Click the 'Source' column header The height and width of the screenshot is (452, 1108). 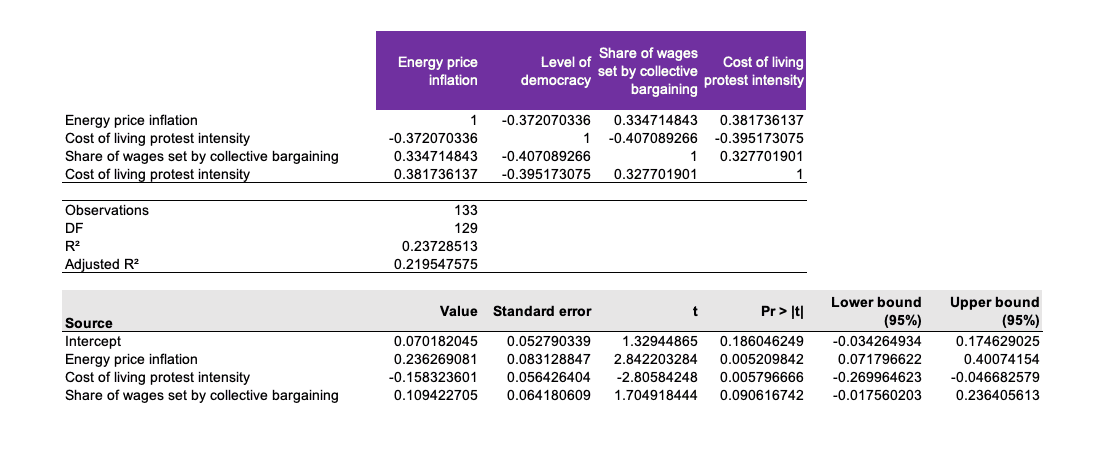click(88, 323)
